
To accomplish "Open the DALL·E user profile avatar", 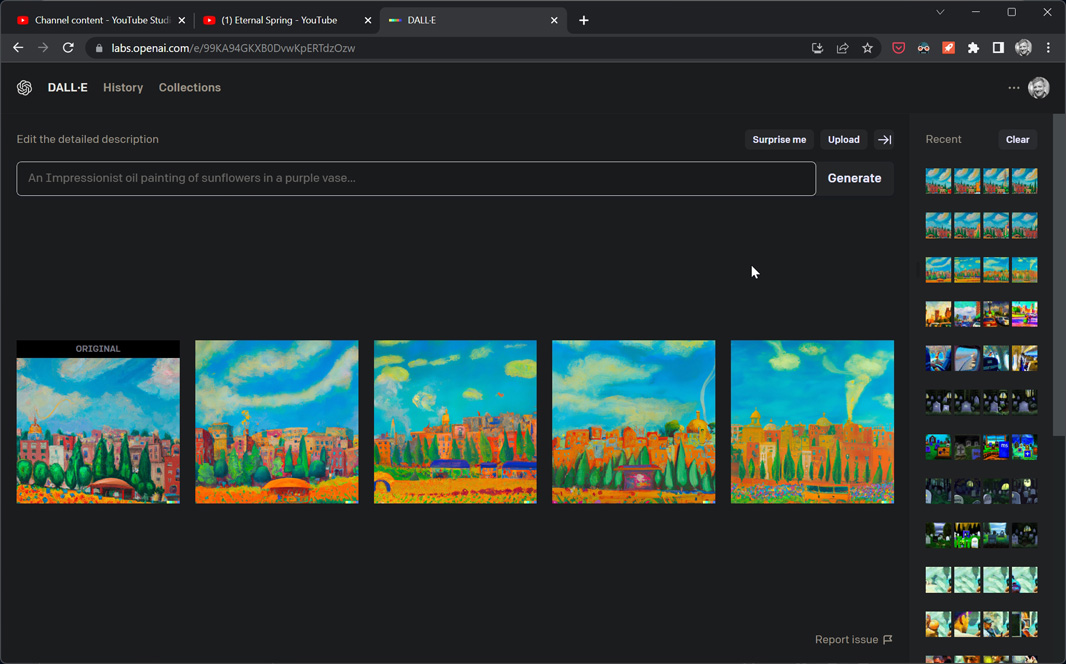I will click(1039, 88).
